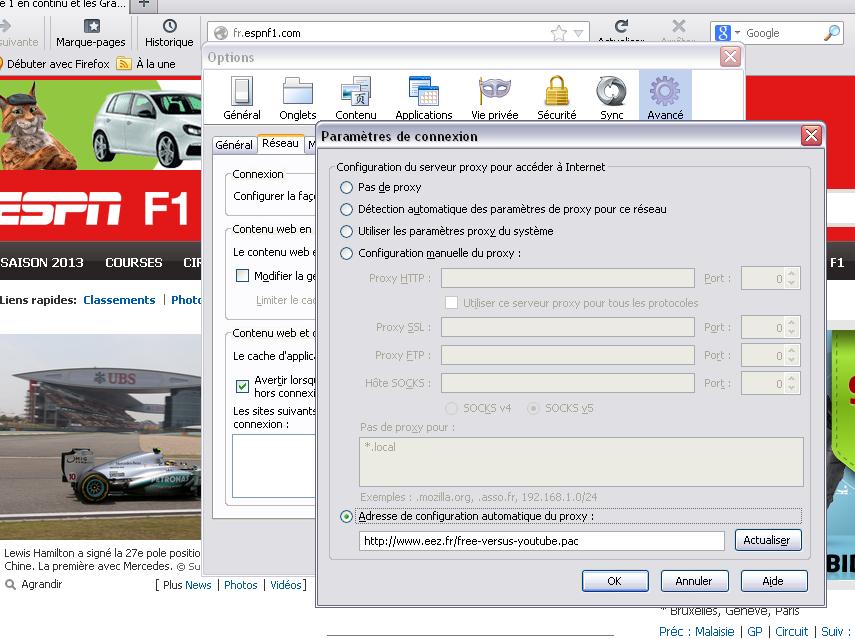This screenshot has width=855, height=639.
Task: Select automatic proxy detection for this network
Action: tap(346, 209)
